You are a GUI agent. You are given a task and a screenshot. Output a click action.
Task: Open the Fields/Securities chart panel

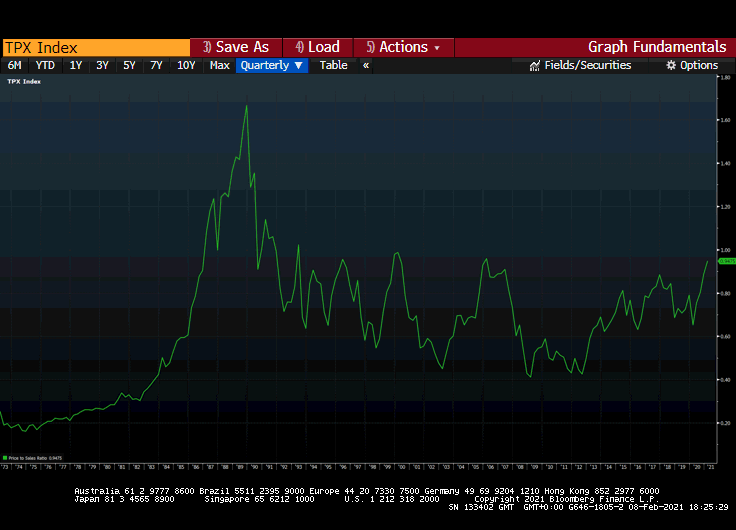(x=580, y=65)
